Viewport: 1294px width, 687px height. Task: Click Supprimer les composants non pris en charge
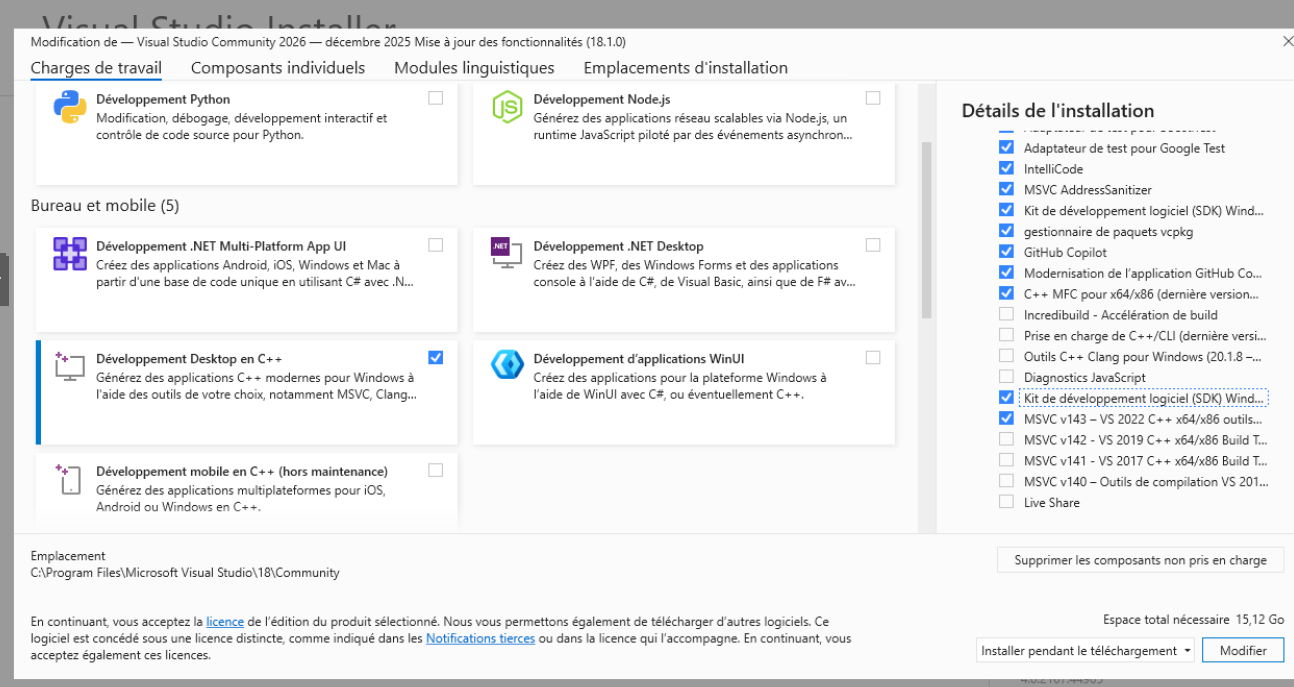pyautogui.click(x=1140, y=560)
